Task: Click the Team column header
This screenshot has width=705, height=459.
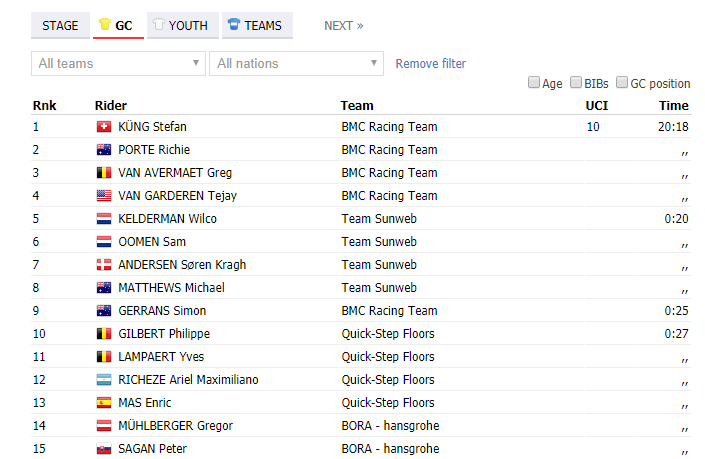Action: [x=357, y=106]
